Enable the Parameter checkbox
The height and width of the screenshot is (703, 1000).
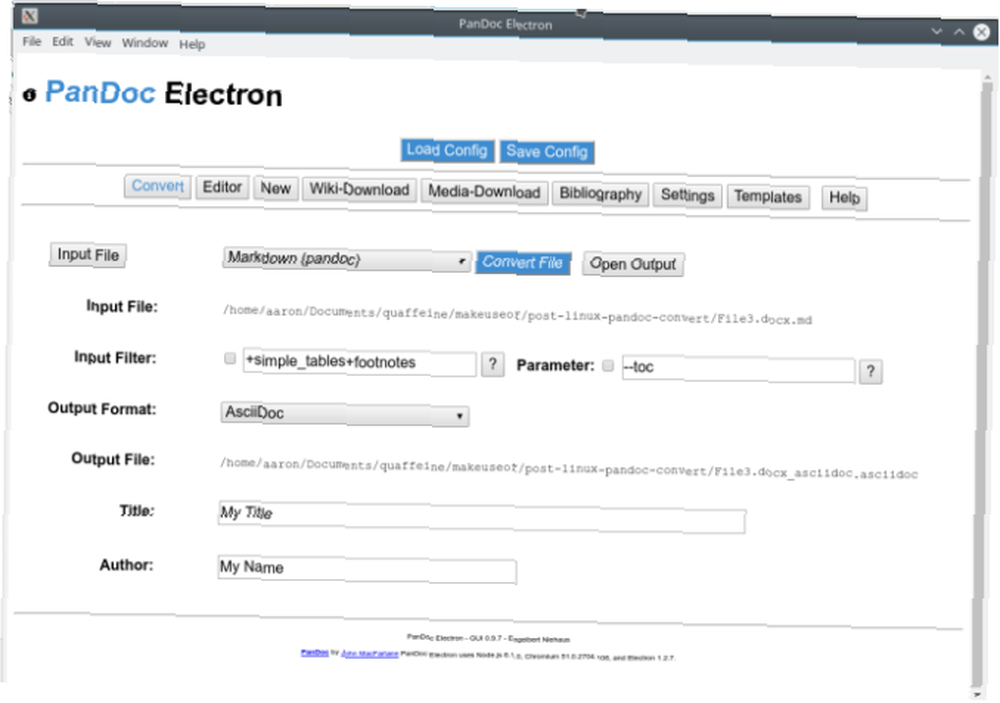pos(608,366)
